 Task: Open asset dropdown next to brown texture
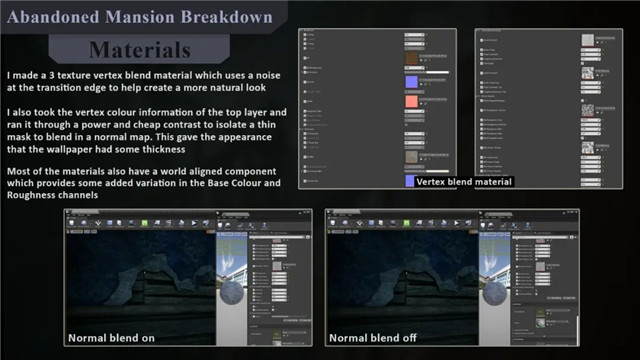click(433, 56)
